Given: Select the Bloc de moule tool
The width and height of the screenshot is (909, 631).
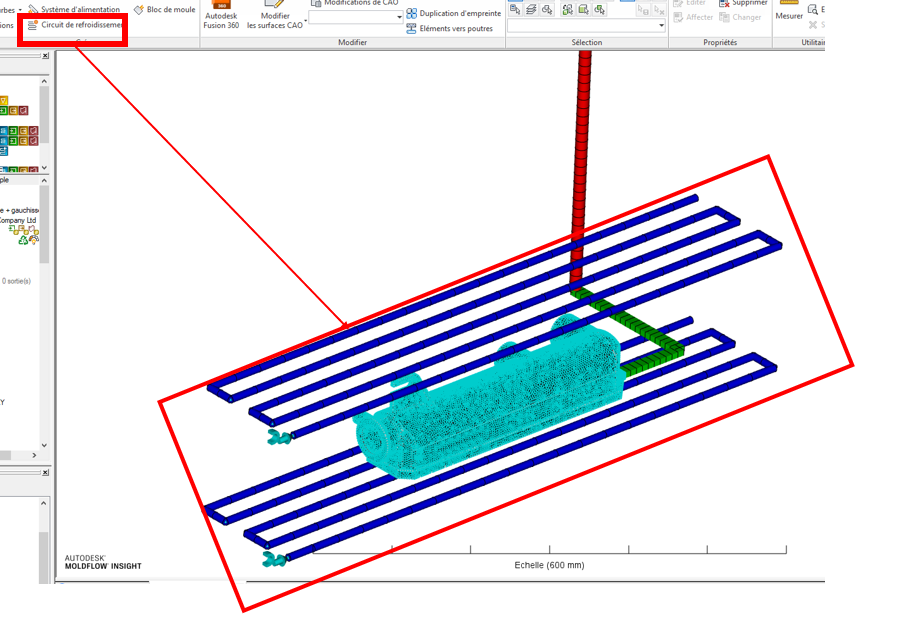Looking at the screenshot, I should 140,9.
